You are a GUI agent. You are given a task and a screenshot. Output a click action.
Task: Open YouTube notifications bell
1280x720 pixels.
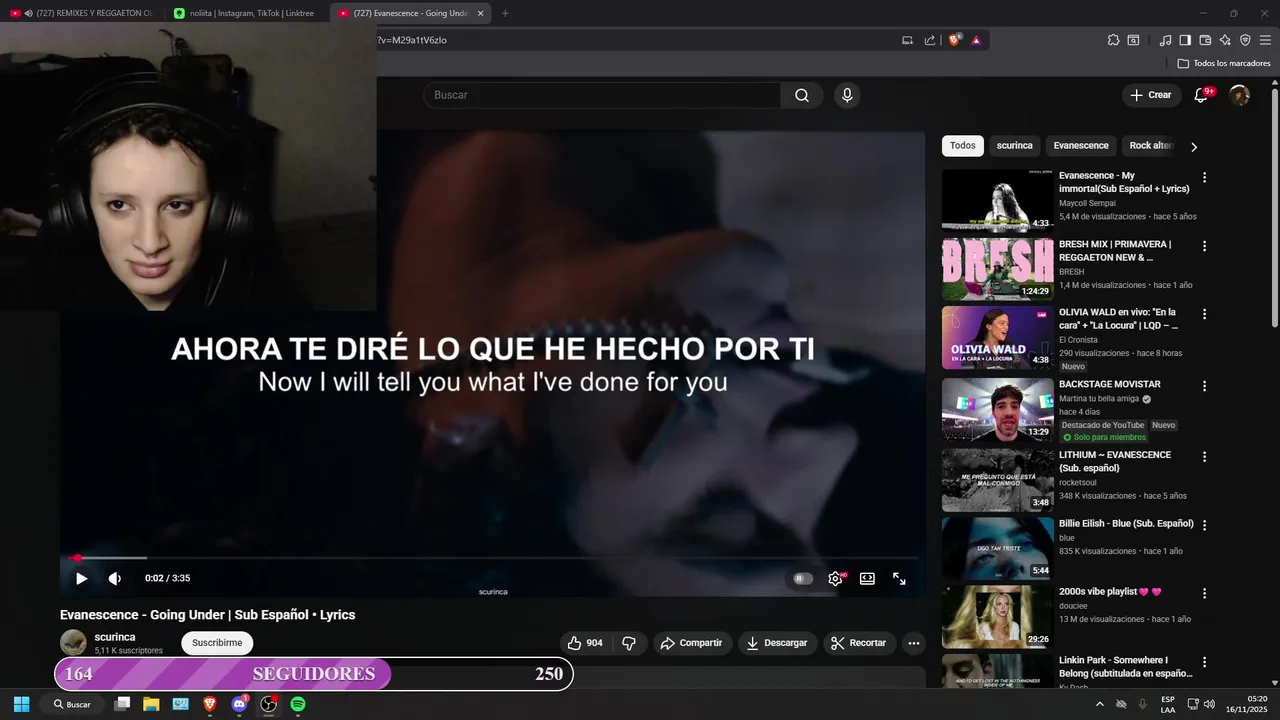pyautogui.click(x=1202, y=95)
